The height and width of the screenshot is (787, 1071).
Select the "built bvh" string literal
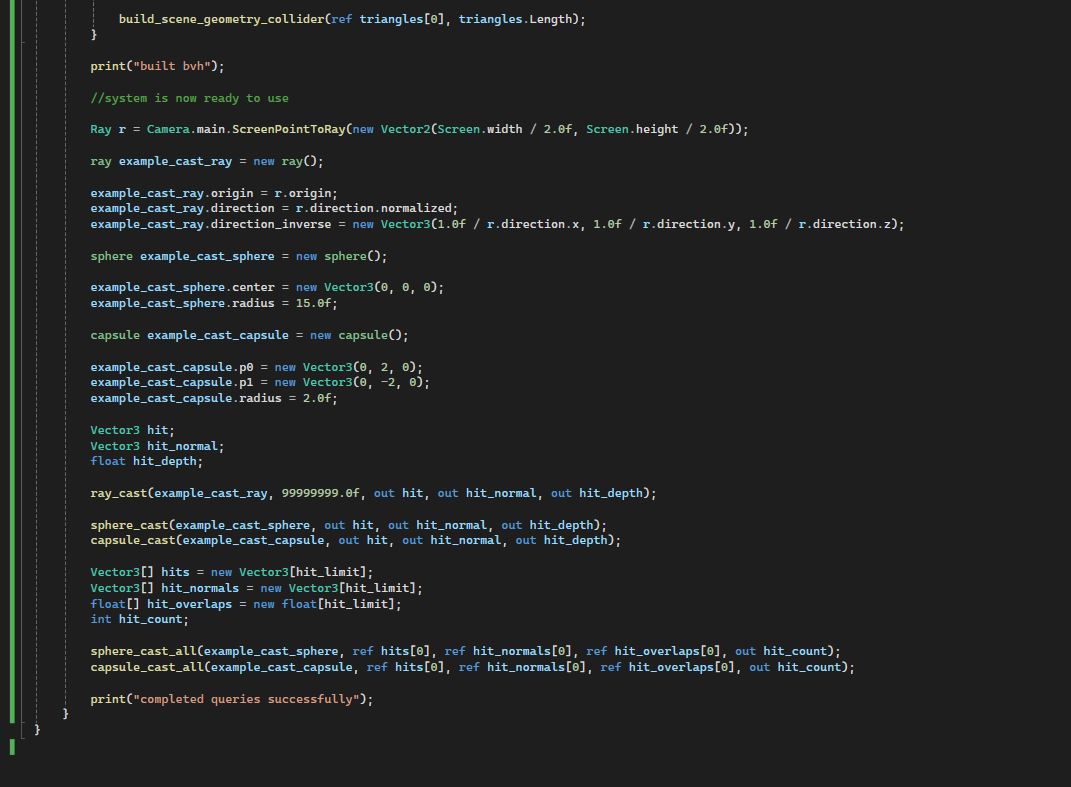pyautogui.click(x=171, y=66)
